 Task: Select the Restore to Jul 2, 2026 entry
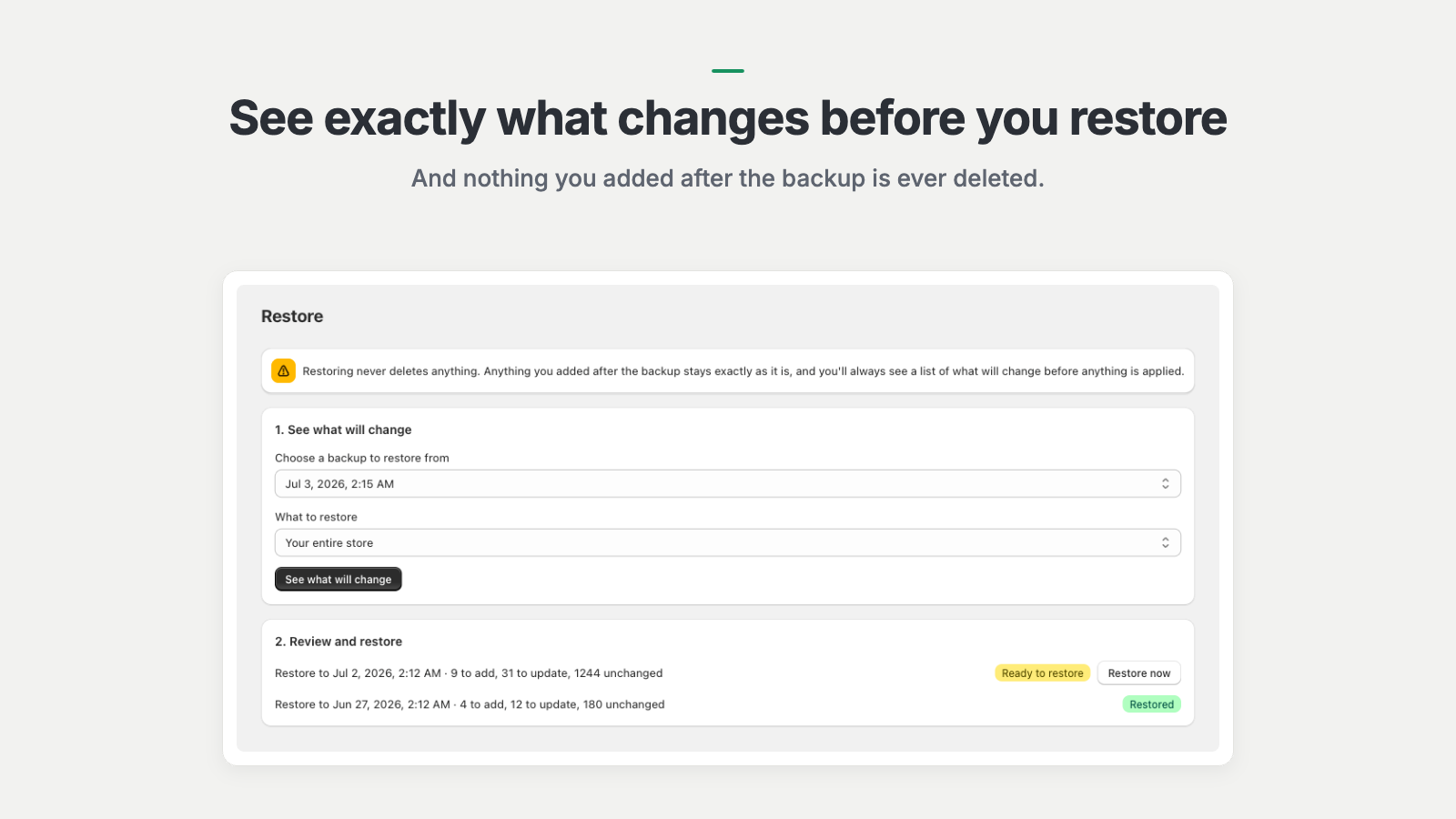click(x=469, y=673)
